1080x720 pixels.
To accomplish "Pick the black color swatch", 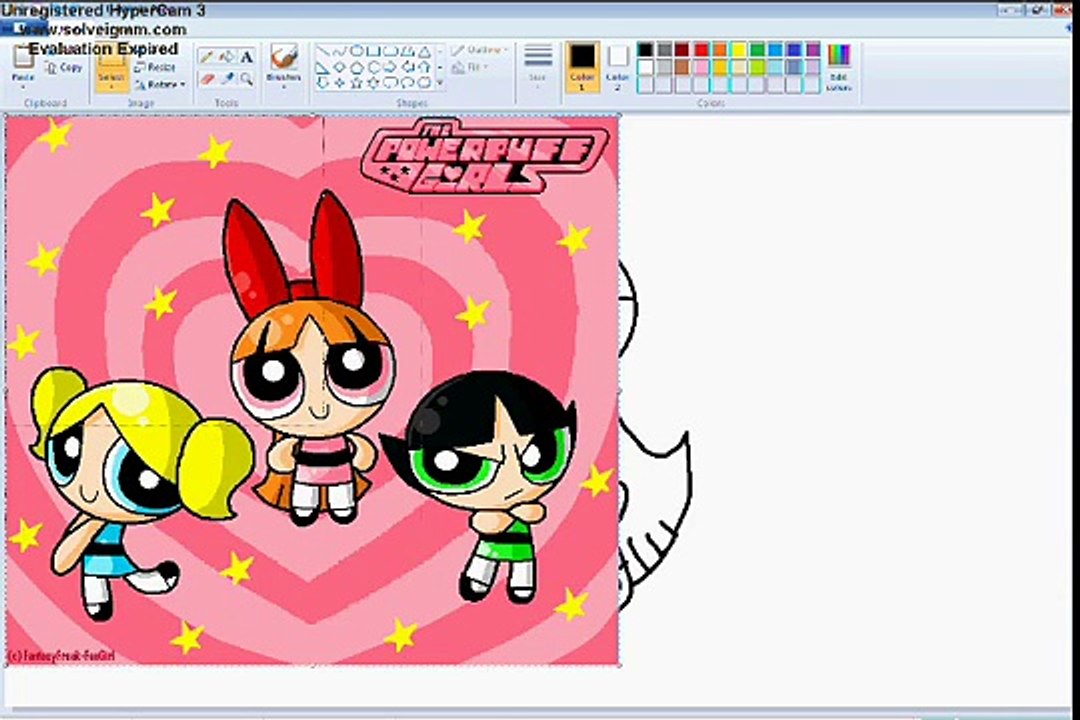I will click(645, 50).
